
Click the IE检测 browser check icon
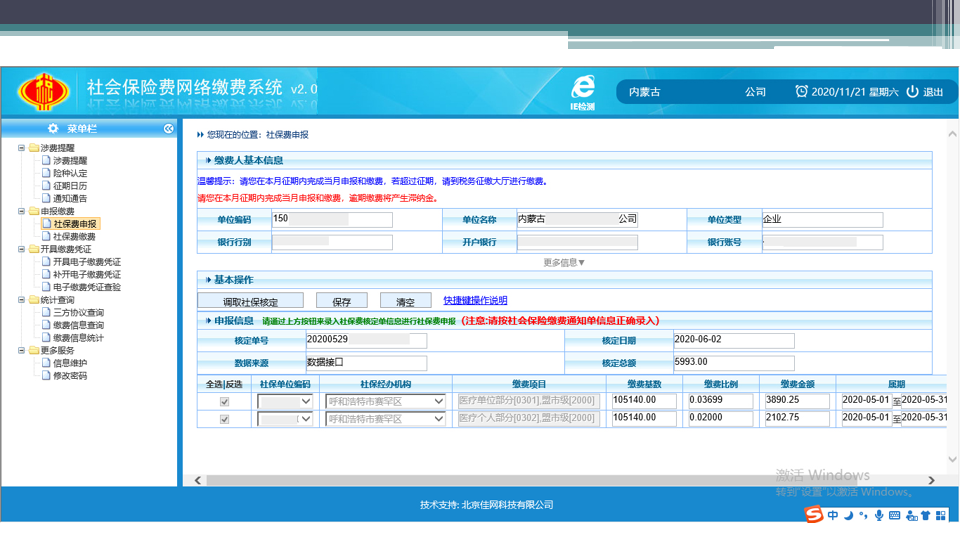point(582,92)
